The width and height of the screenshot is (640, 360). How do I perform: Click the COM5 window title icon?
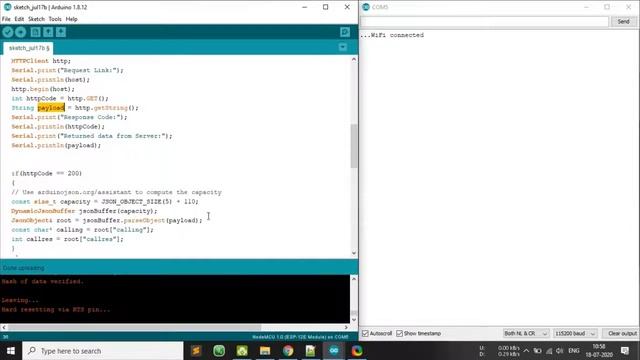point(366,7)
